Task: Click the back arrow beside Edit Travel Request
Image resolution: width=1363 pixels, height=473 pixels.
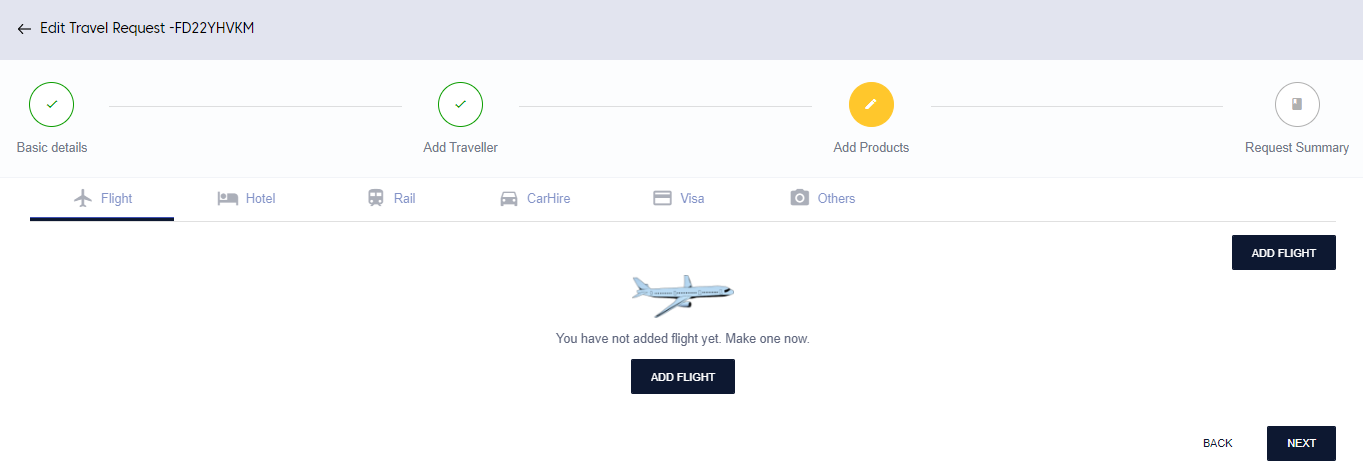Action: [24, 29]
